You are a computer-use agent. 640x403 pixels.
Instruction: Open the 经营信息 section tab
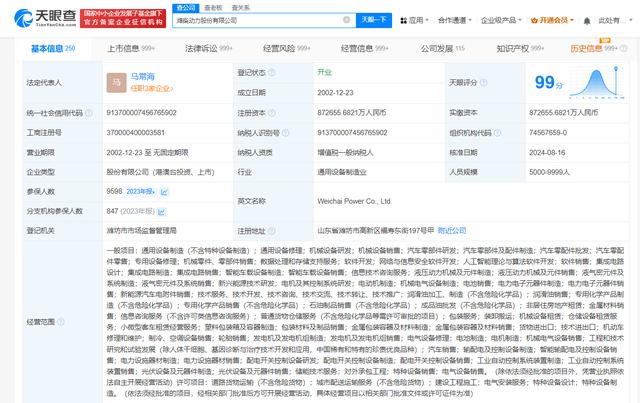tap(364, 48)
